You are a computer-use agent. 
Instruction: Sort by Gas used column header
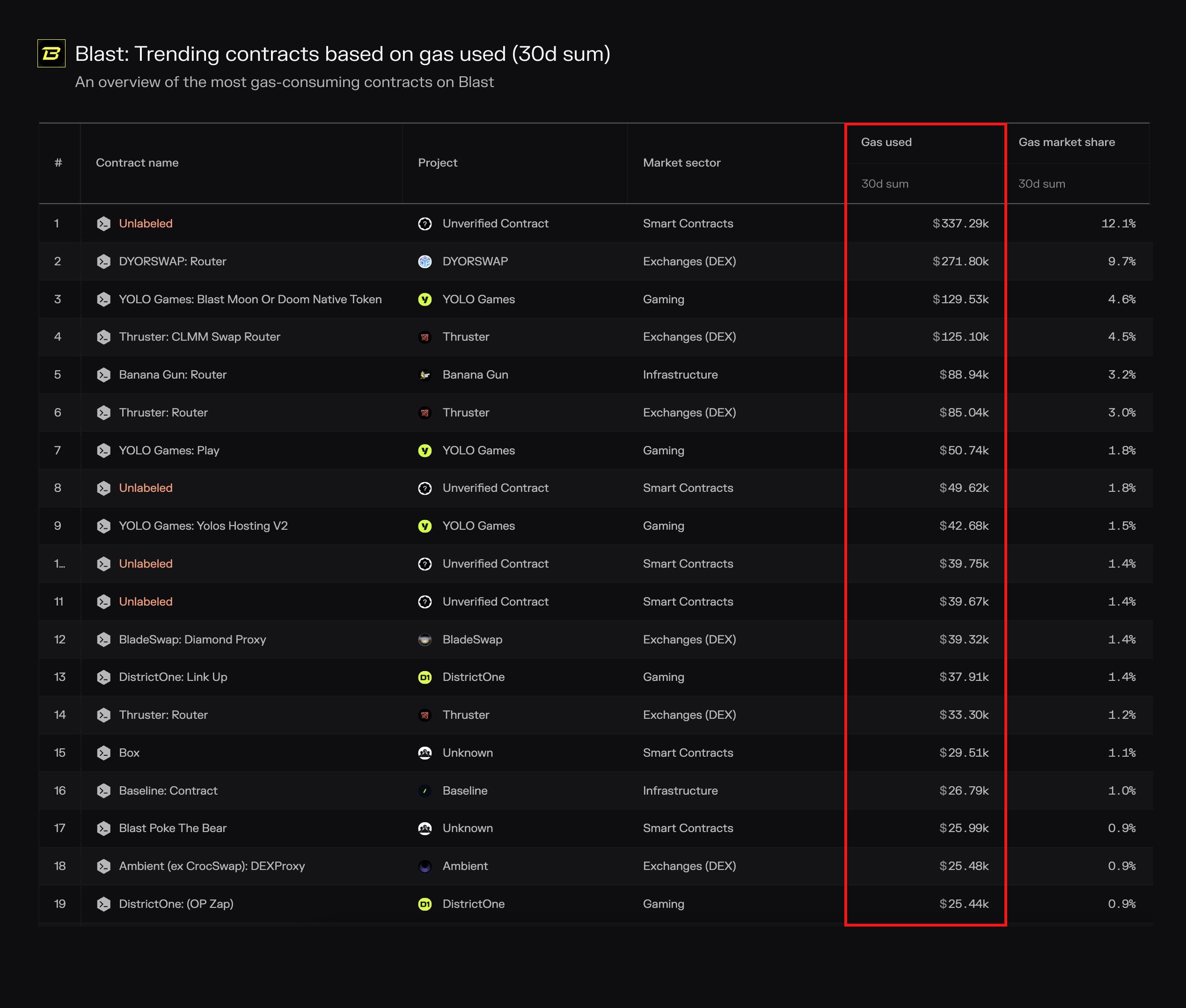point(886,142)
